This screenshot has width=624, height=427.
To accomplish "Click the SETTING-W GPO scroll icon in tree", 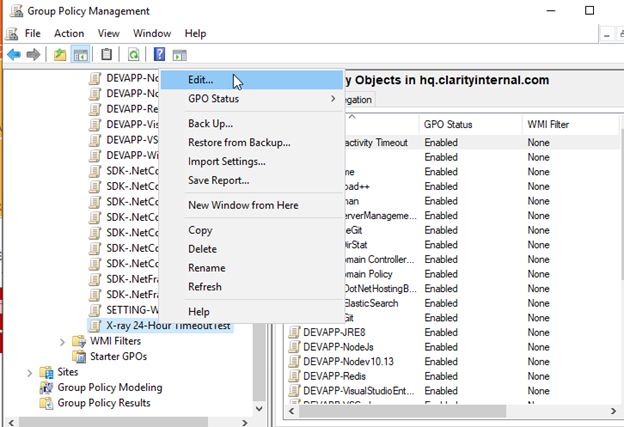I will (x=95, y=310).
